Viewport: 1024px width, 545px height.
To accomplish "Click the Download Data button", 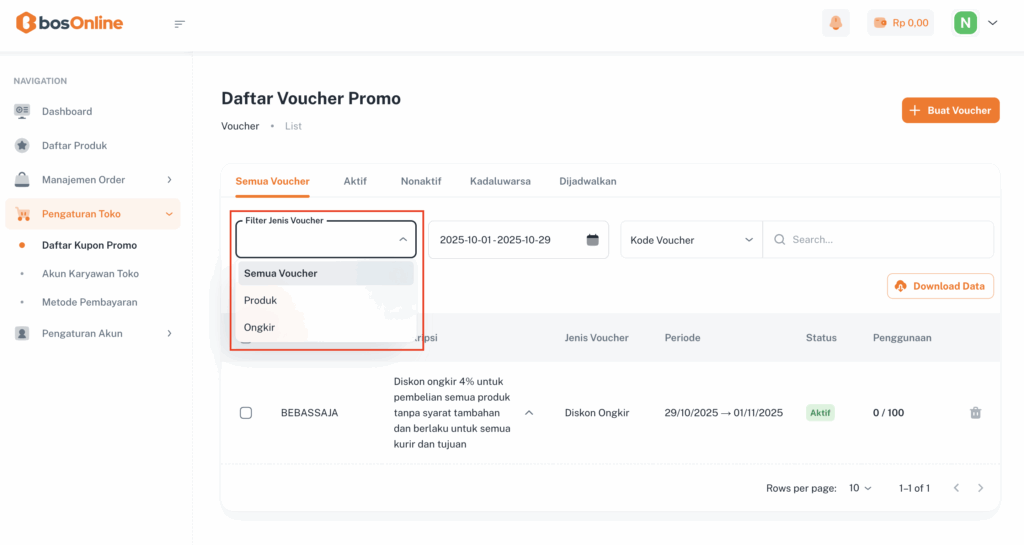I will point(940,286).
